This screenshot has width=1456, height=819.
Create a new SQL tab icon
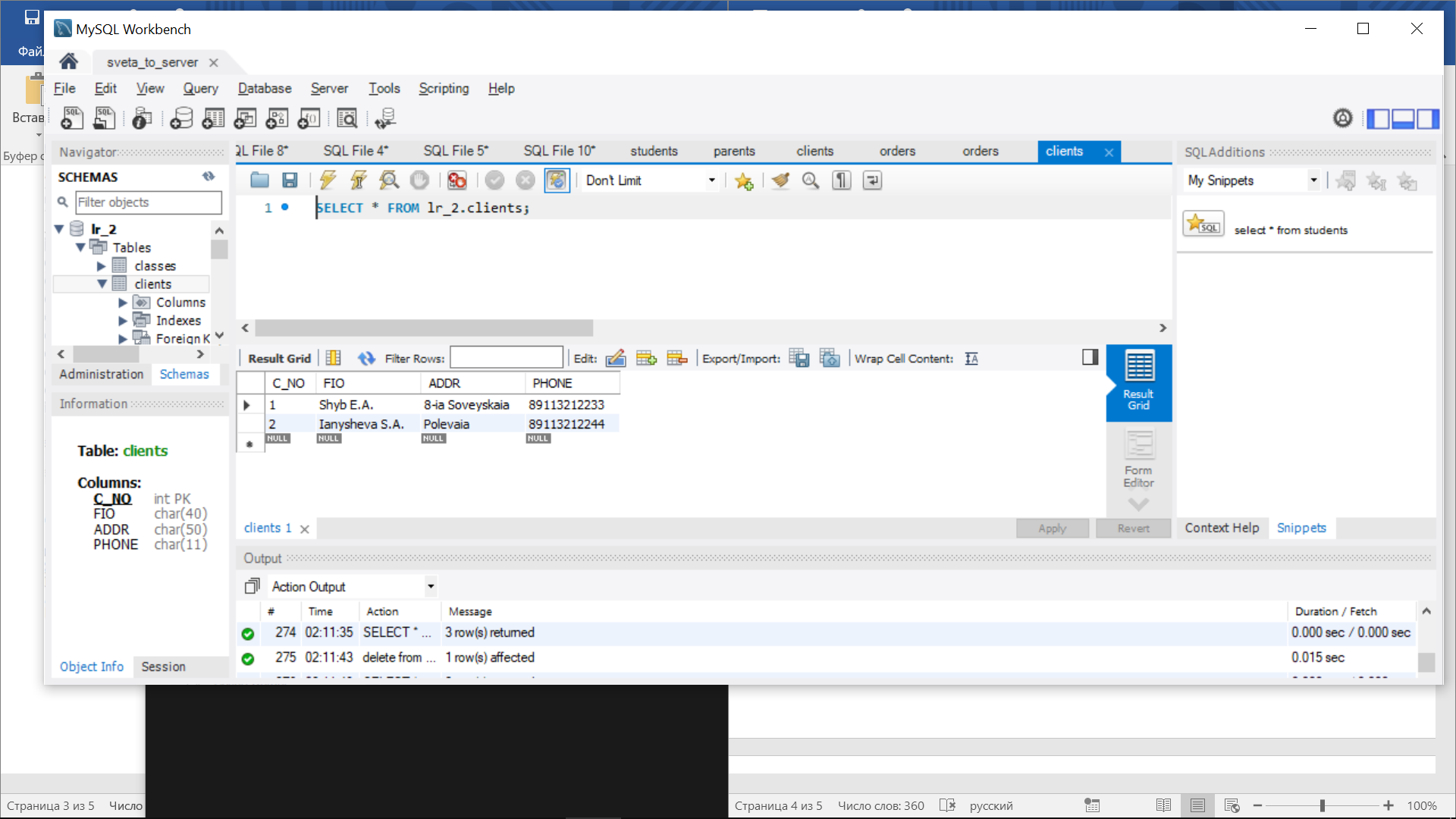pos(72,118)
